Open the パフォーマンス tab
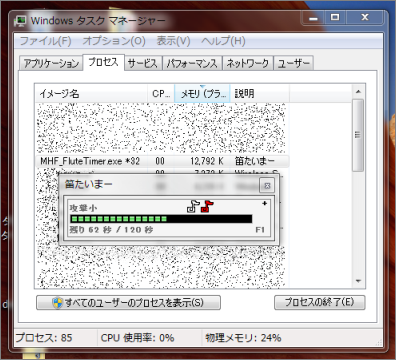The height and width of the screenshot is (360, 396). [x=192, y=63]
